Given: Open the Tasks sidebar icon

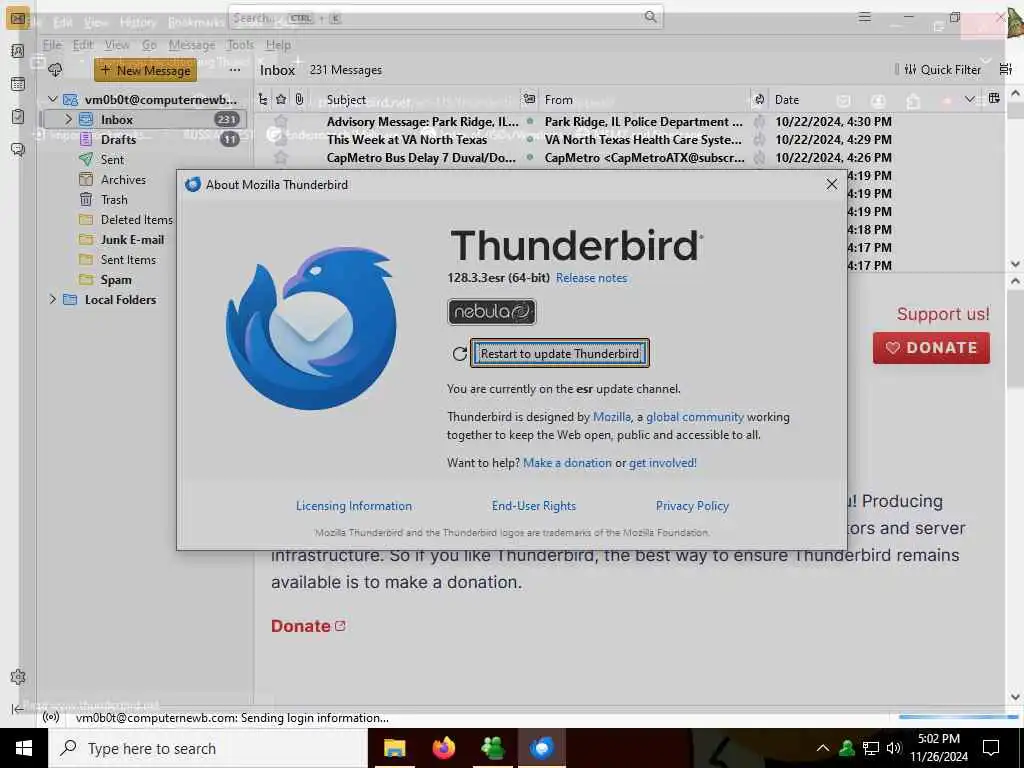Looking at the screenshot, I should tap(18, 116).
